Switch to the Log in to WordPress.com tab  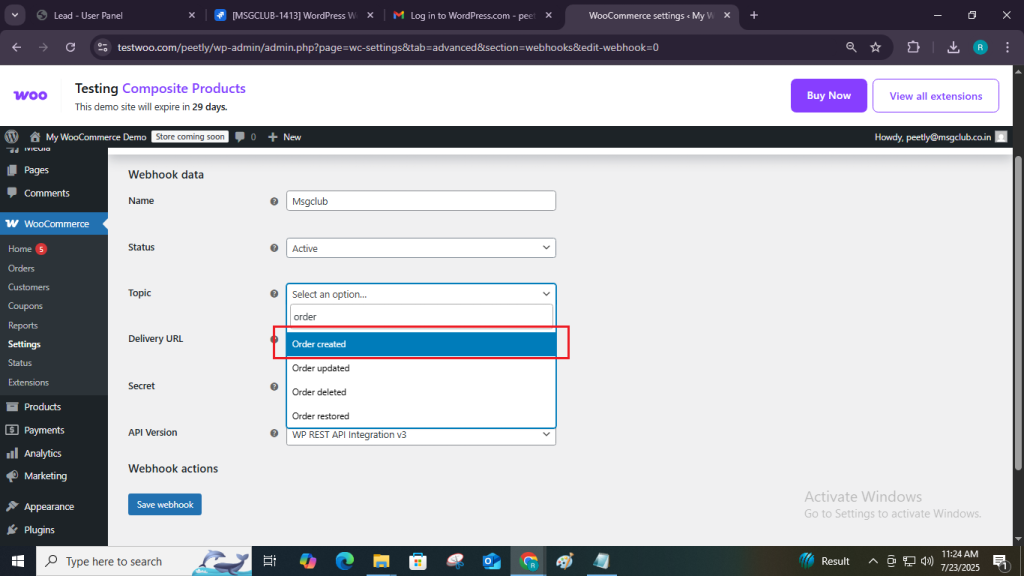473,15
